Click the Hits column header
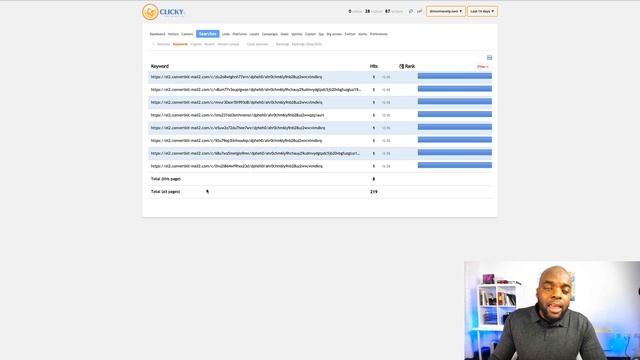 [x=373, y=66]
